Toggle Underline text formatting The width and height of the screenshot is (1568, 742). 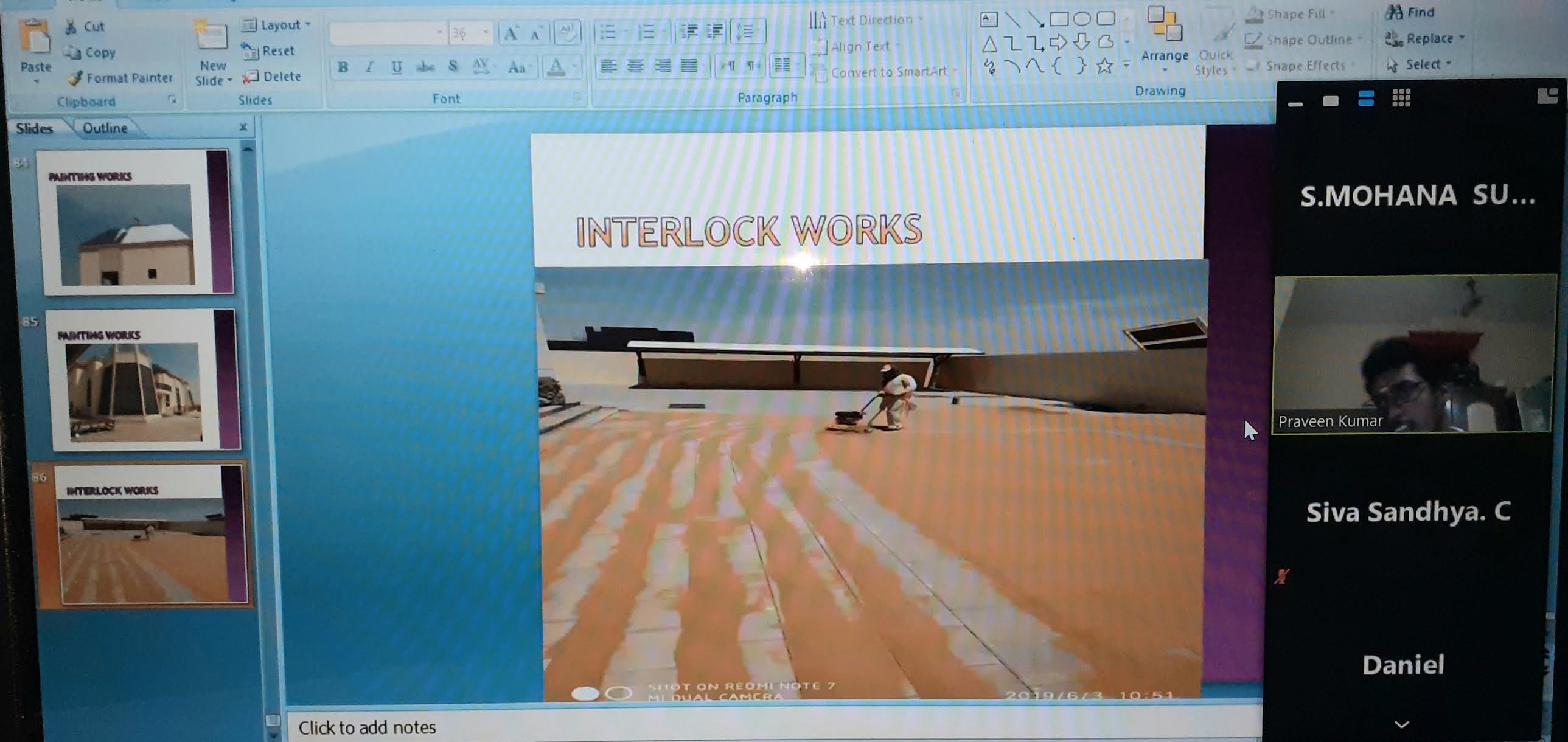click(397, 68)
